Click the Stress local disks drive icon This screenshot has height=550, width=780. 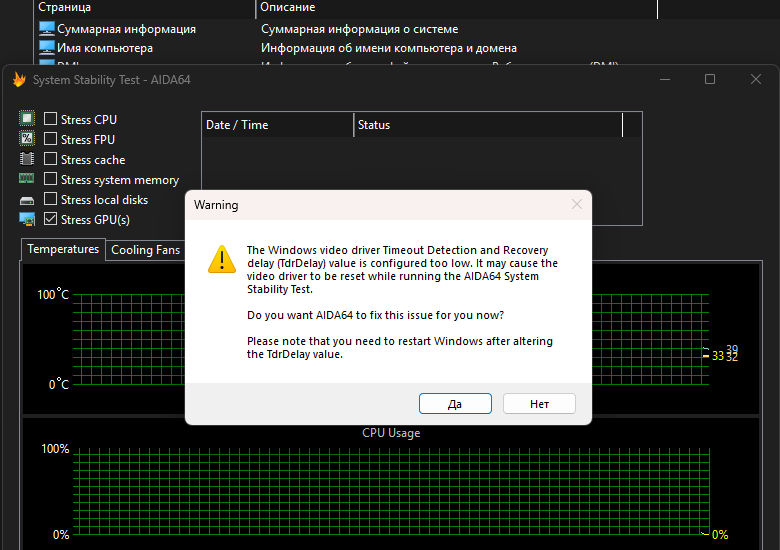pos(27,200)
